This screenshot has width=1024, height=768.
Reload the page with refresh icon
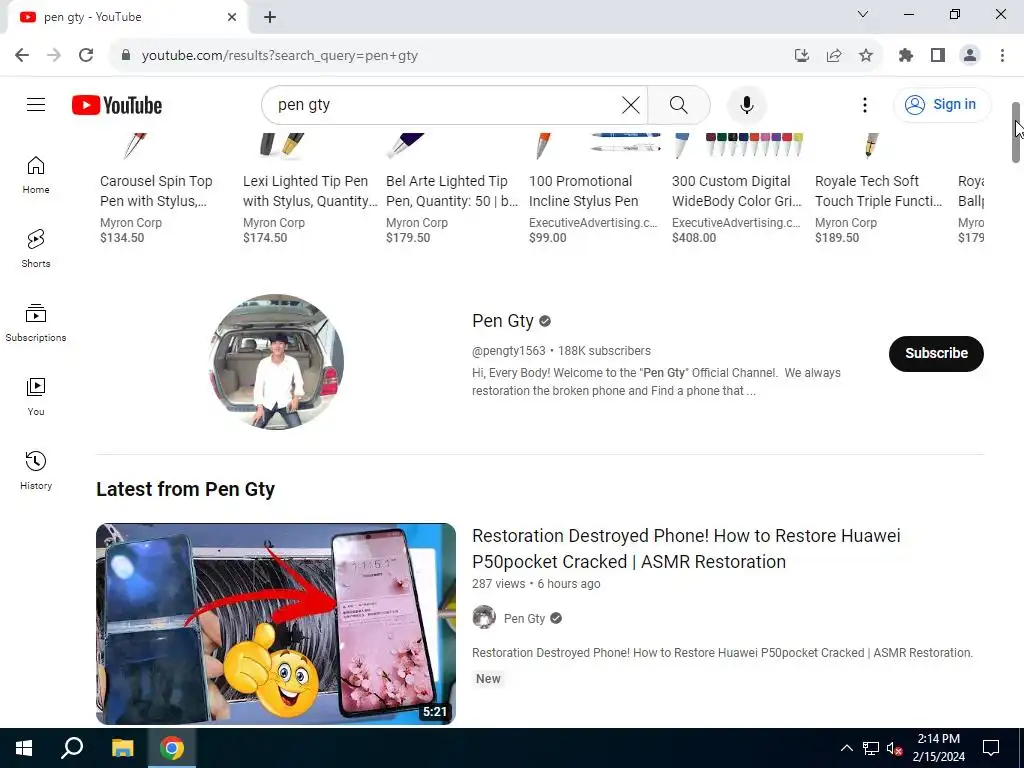86,55
